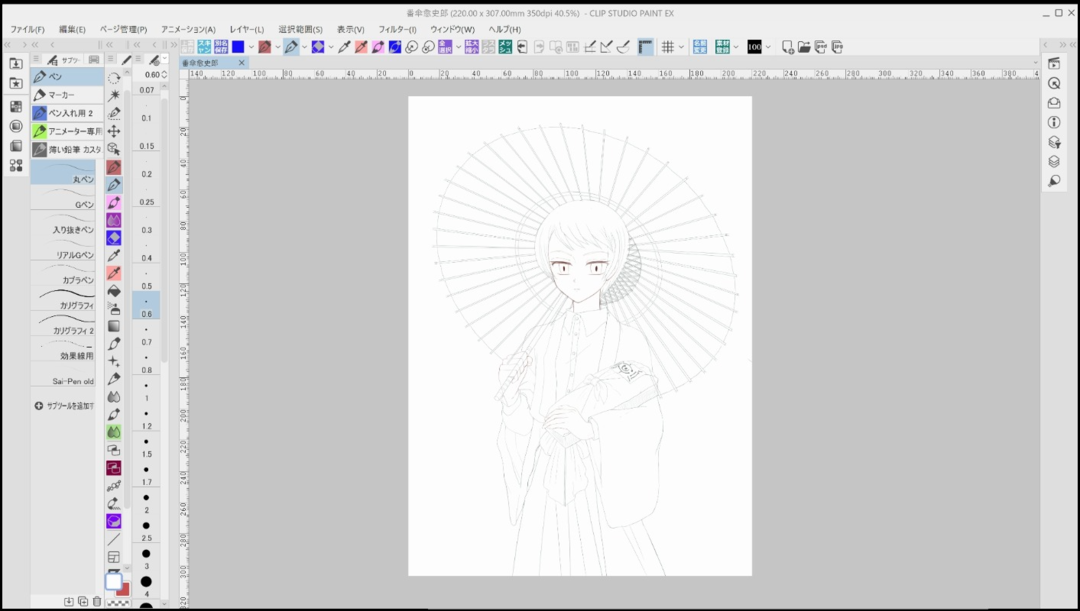
Task: Toggle the grid display icon
Action: [667, 47]
